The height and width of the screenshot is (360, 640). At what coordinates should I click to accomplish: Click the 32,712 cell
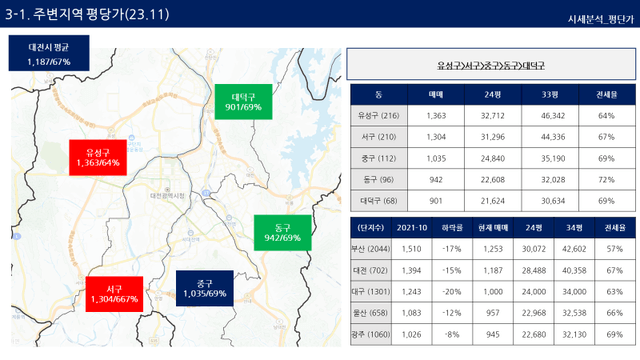pyautogui.click(x=493, y=116)
